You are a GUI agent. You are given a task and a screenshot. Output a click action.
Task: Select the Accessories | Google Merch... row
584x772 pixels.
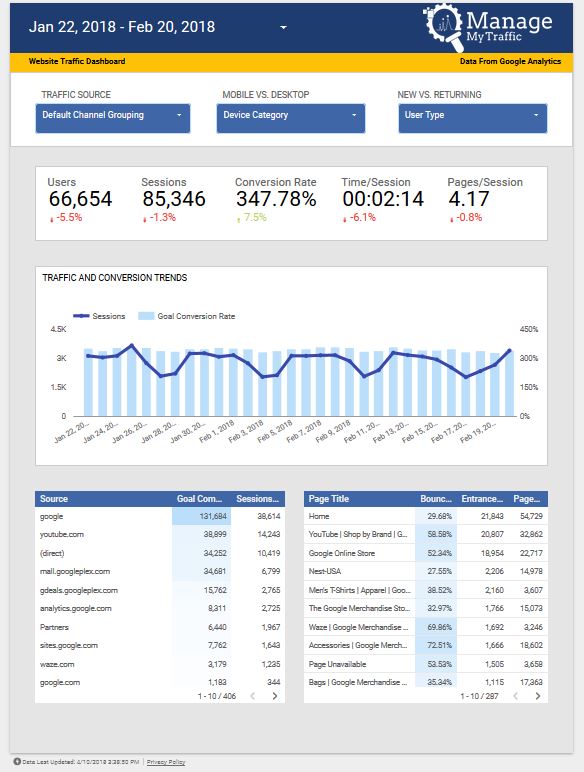point(426,645)
